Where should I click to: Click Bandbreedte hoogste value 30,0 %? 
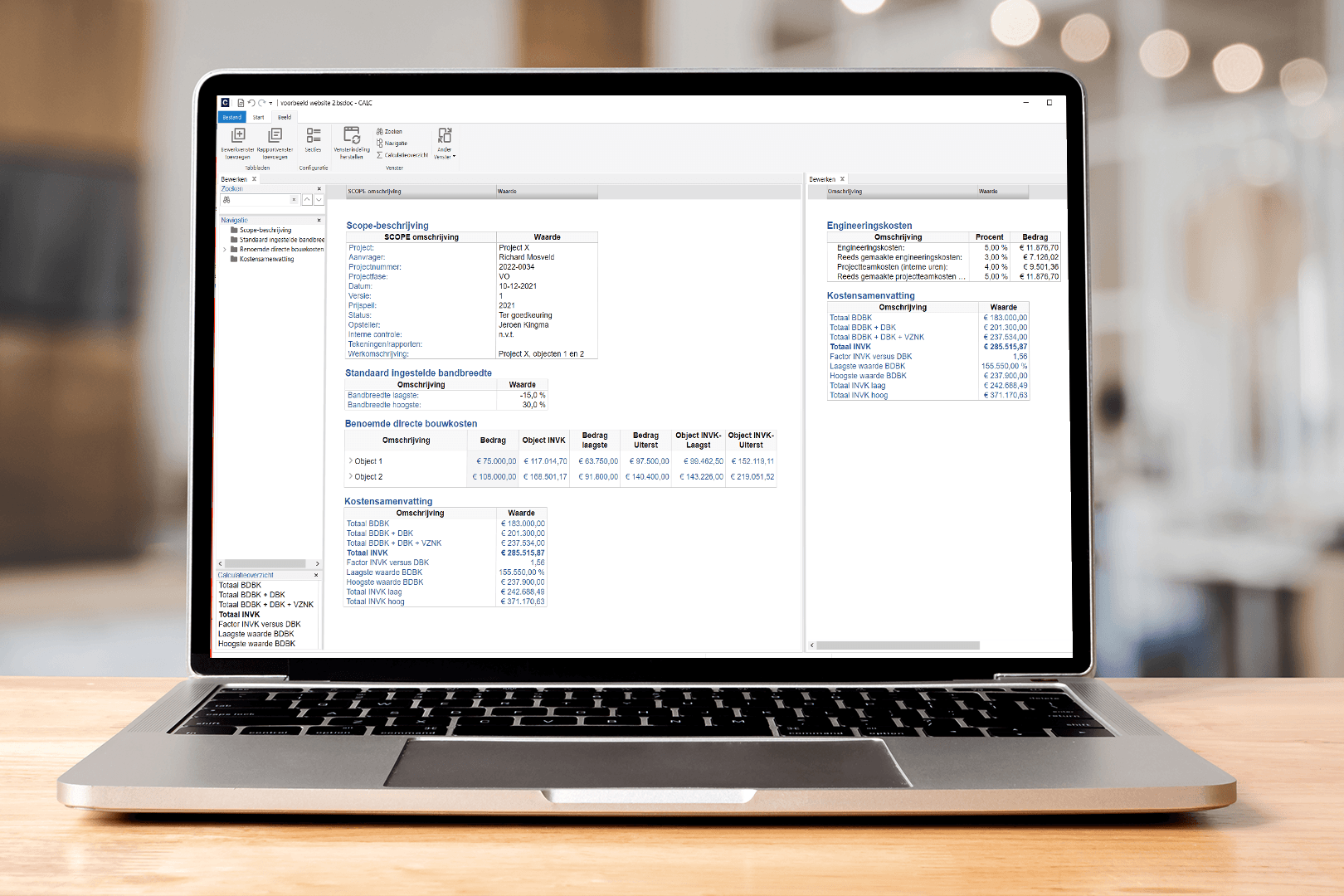point(533,405)
